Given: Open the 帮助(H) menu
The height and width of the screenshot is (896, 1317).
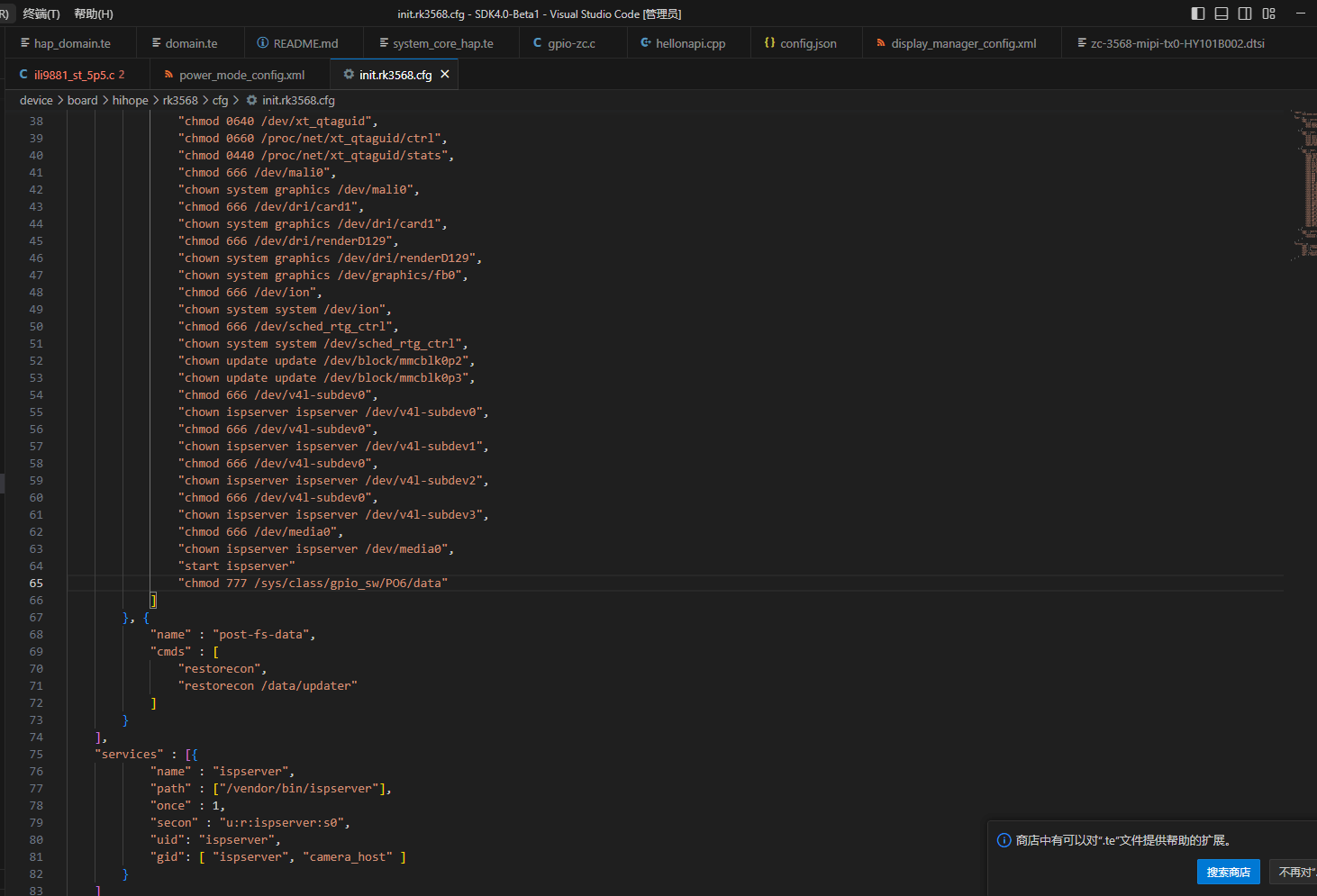Looking at the screenshot, I should (x=94, y=14).
